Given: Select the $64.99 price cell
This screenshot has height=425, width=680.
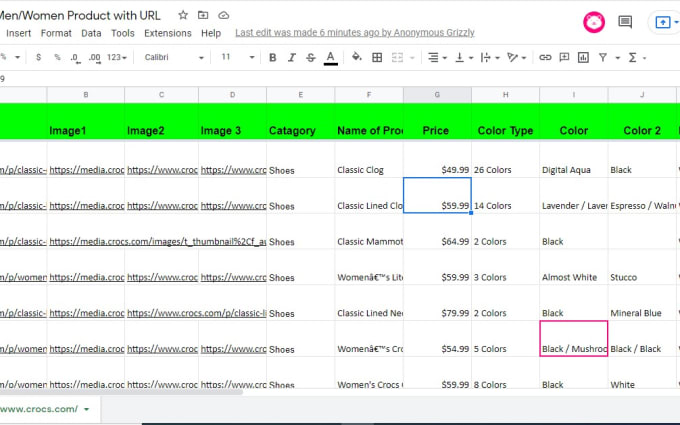Looking at the screenshot, I should 437,231.
